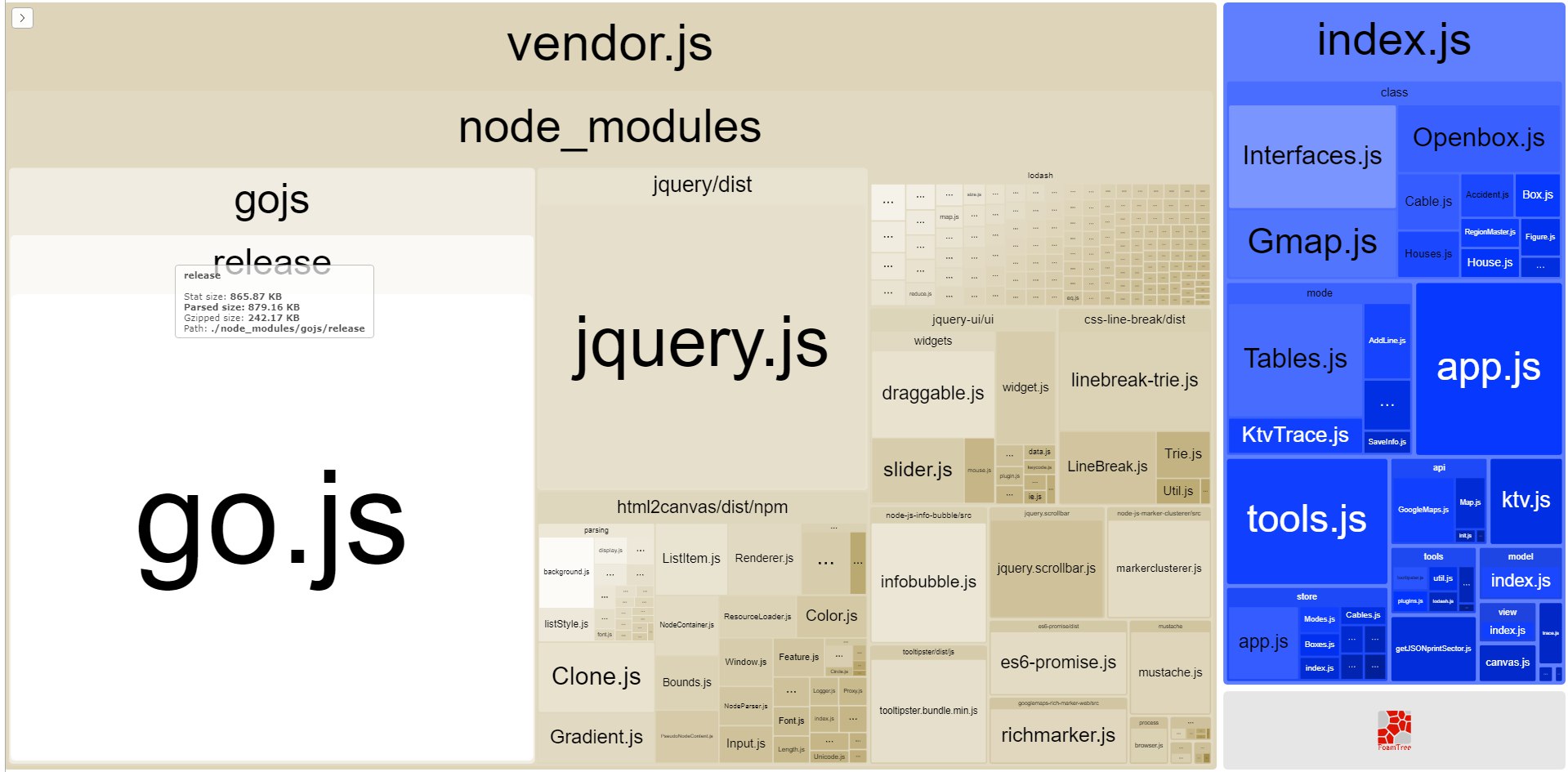The image size is (1568, 772).
Task: Open the FoamTree logo tile
Action: click(x=1394, y=729)
